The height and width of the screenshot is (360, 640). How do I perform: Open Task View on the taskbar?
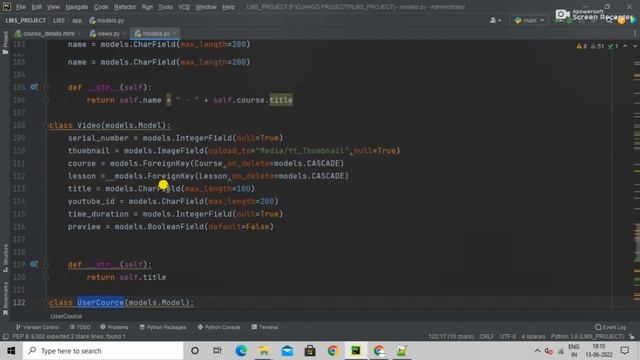(x=217, y=351)
